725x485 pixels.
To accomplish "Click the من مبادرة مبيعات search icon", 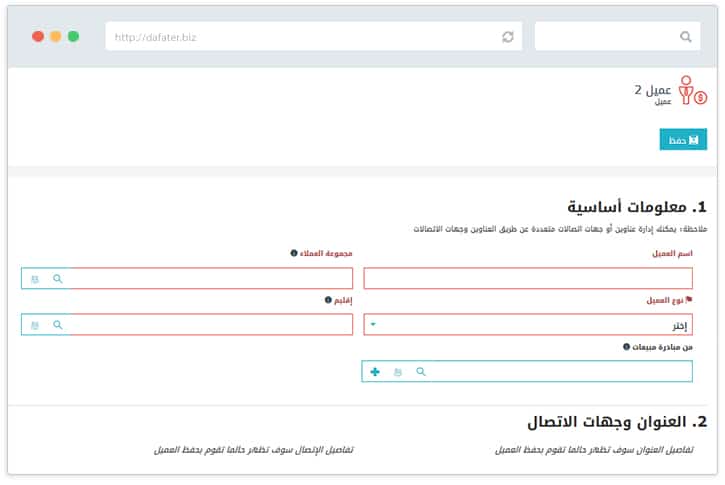I will point(420,372).
